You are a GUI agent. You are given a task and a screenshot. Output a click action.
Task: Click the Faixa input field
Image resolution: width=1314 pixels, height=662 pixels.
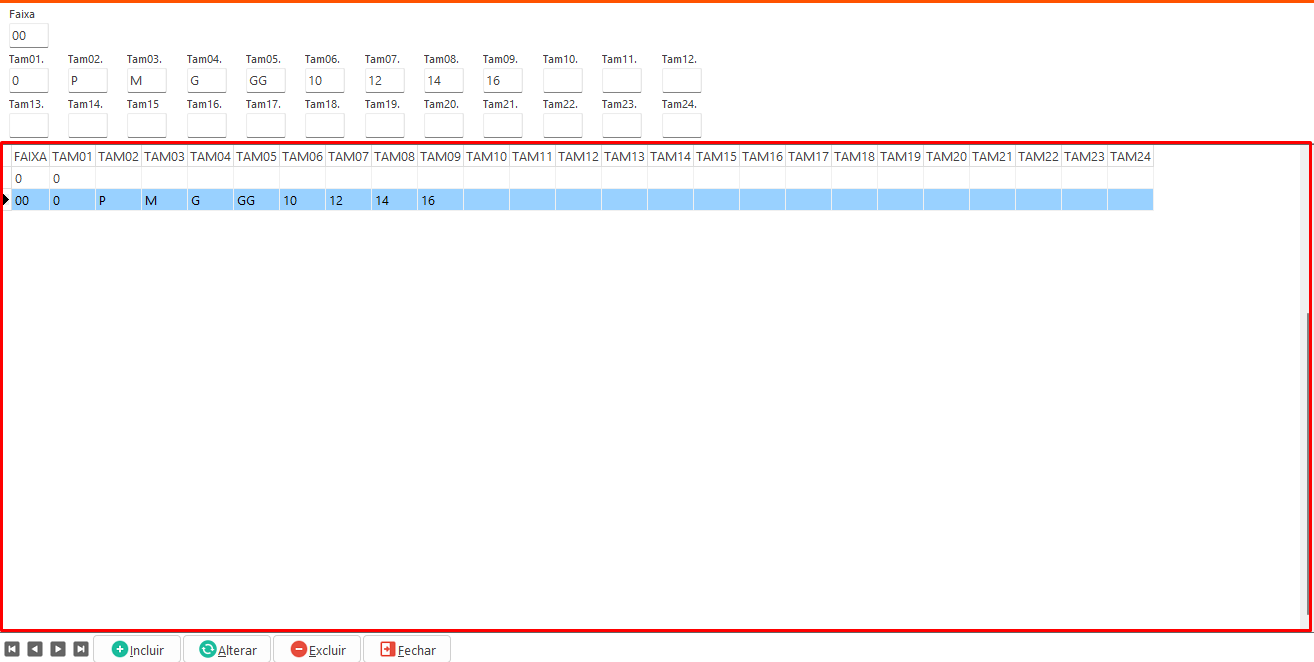tap(28, 36)
